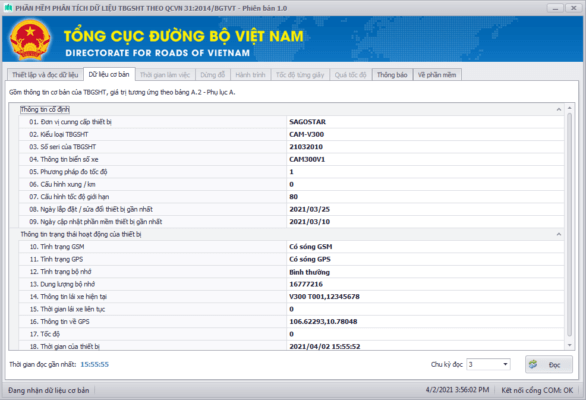Click the date value 2021/03/25
Viewport: 586px width, 400px height.
[x=309, y=209]
